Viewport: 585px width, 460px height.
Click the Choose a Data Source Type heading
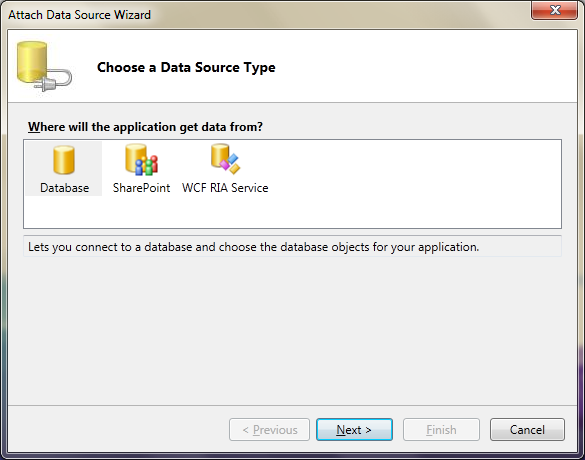(x=186, y=67)
